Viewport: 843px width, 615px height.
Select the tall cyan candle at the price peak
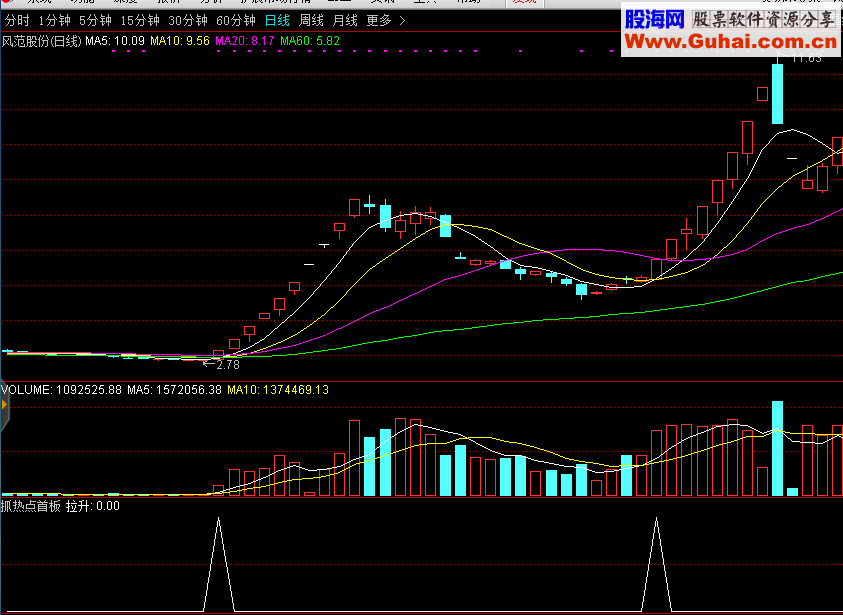coord(777,94)
